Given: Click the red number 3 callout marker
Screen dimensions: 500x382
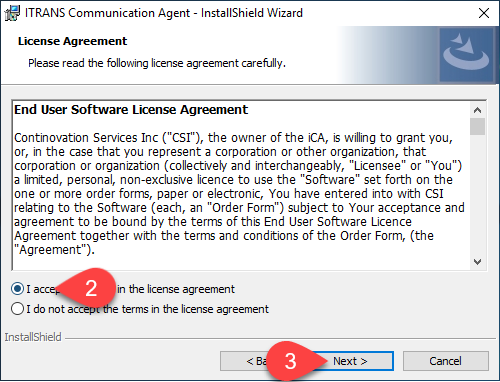Looking at the screenshot, I should [x=291, y=360].
